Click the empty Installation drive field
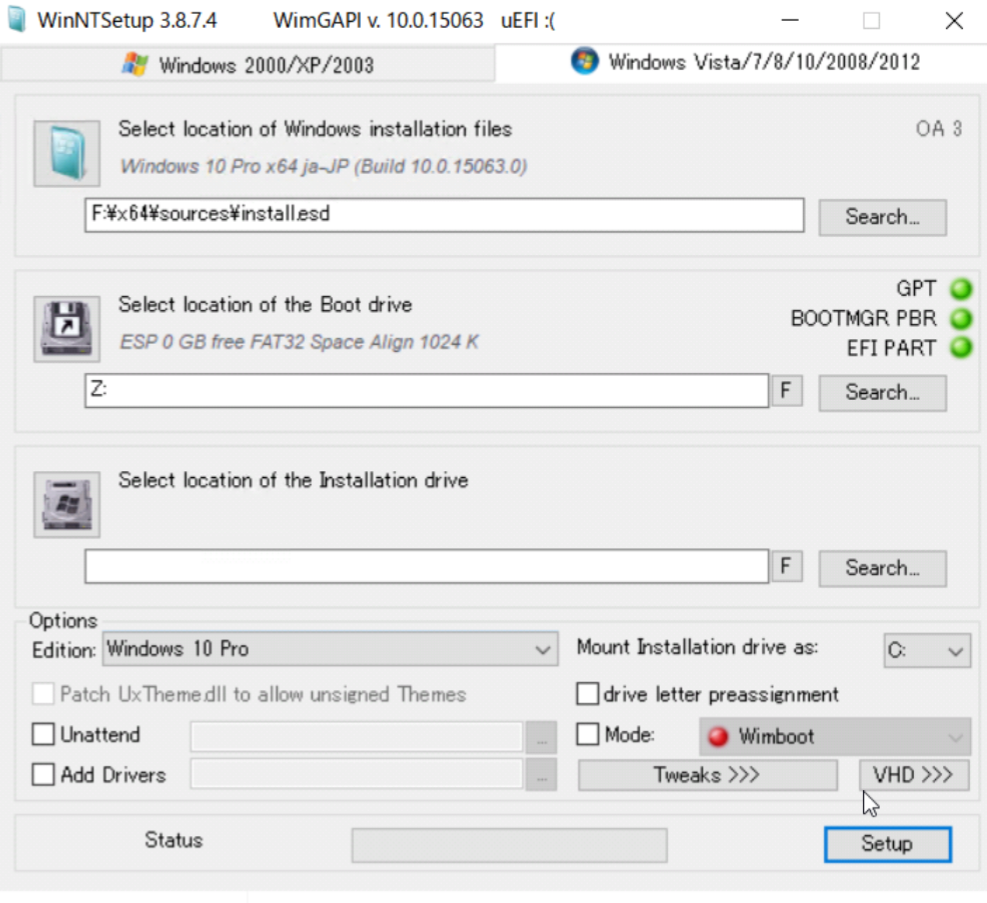 pos(427,566)
